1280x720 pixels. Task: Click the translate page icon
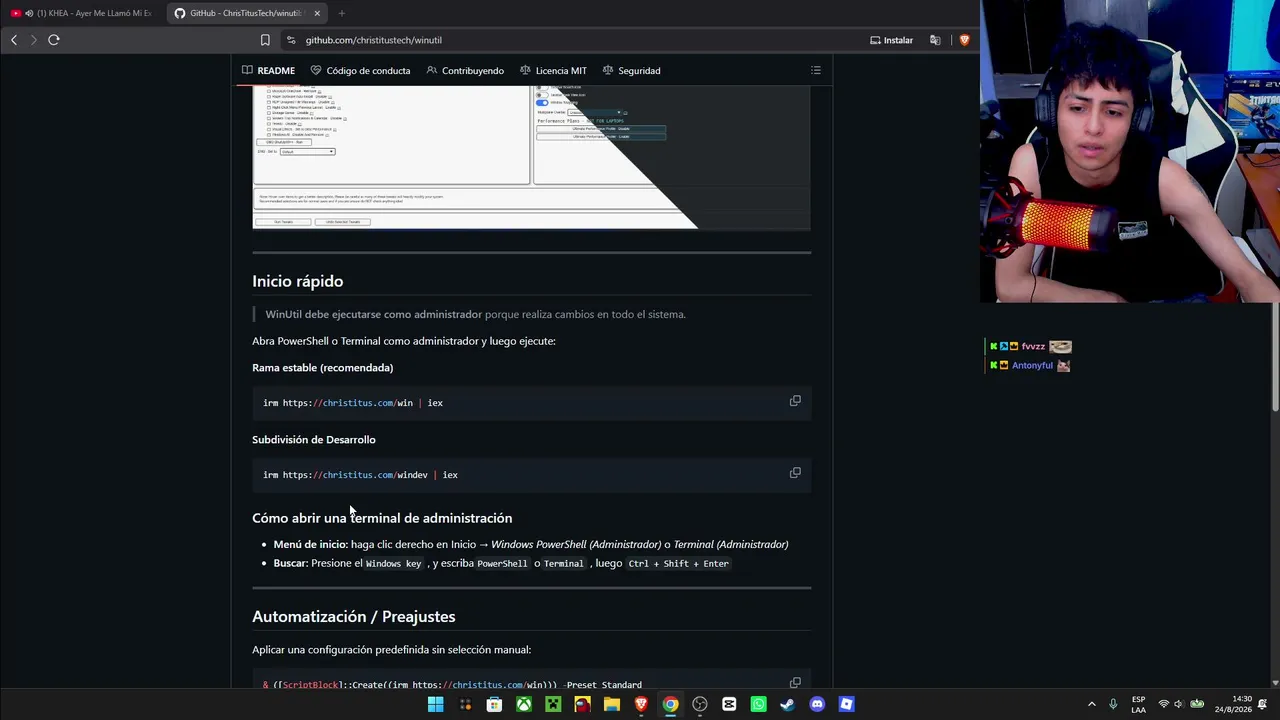point(935,40)
